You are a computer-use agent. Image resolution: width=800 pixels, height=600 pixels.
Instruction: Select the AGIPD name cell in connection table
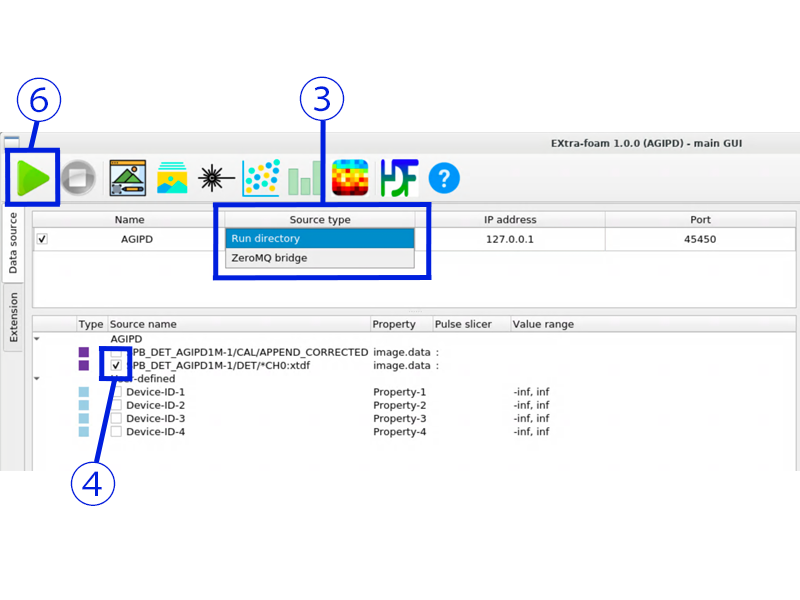(137, 239)
